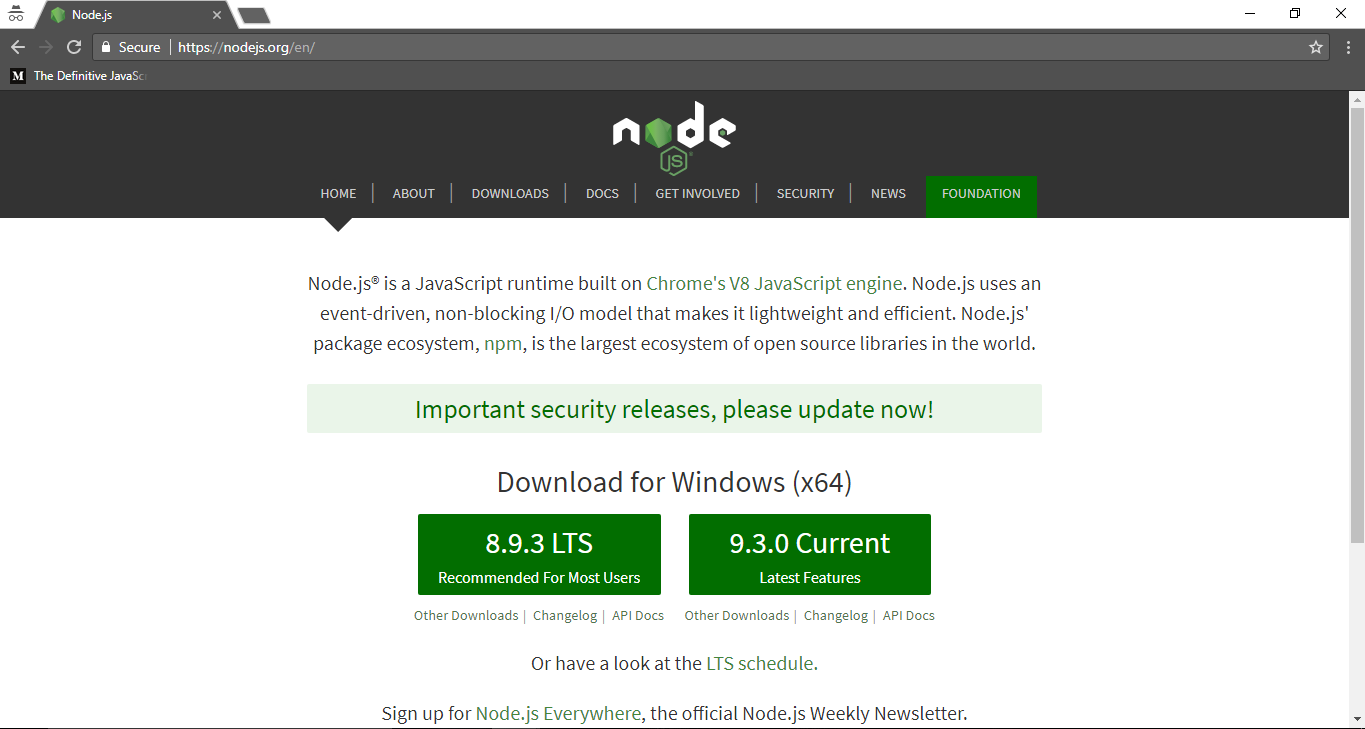Open Changelog under 9.3.0 Current
Screen dimensions: 1365x729
point(836,616)
